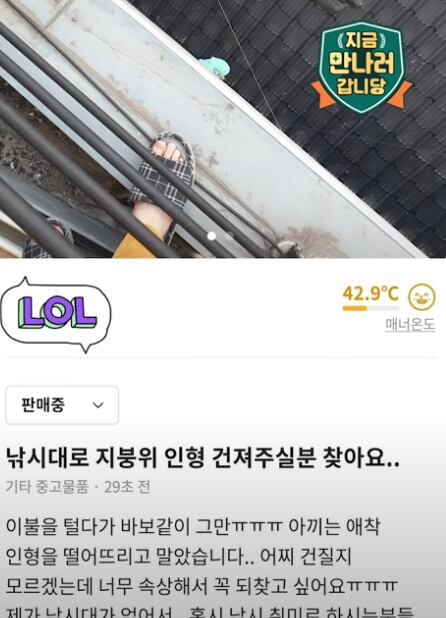Viewport: 446px width, 618px height.
Task: Tap the 42.9°C temperature value
Action: click(x=370, y=293)
